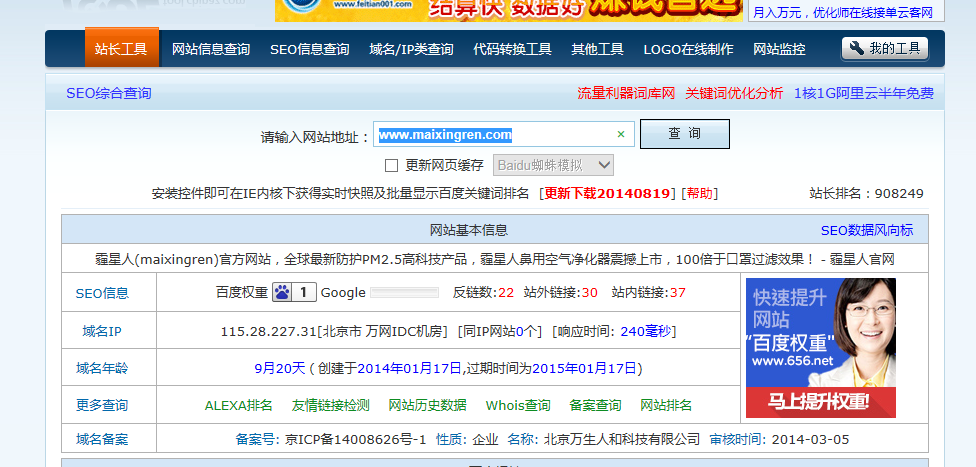Click the 更新下载20140819 link
Screen dimensions: 976x467
point(608,193)
